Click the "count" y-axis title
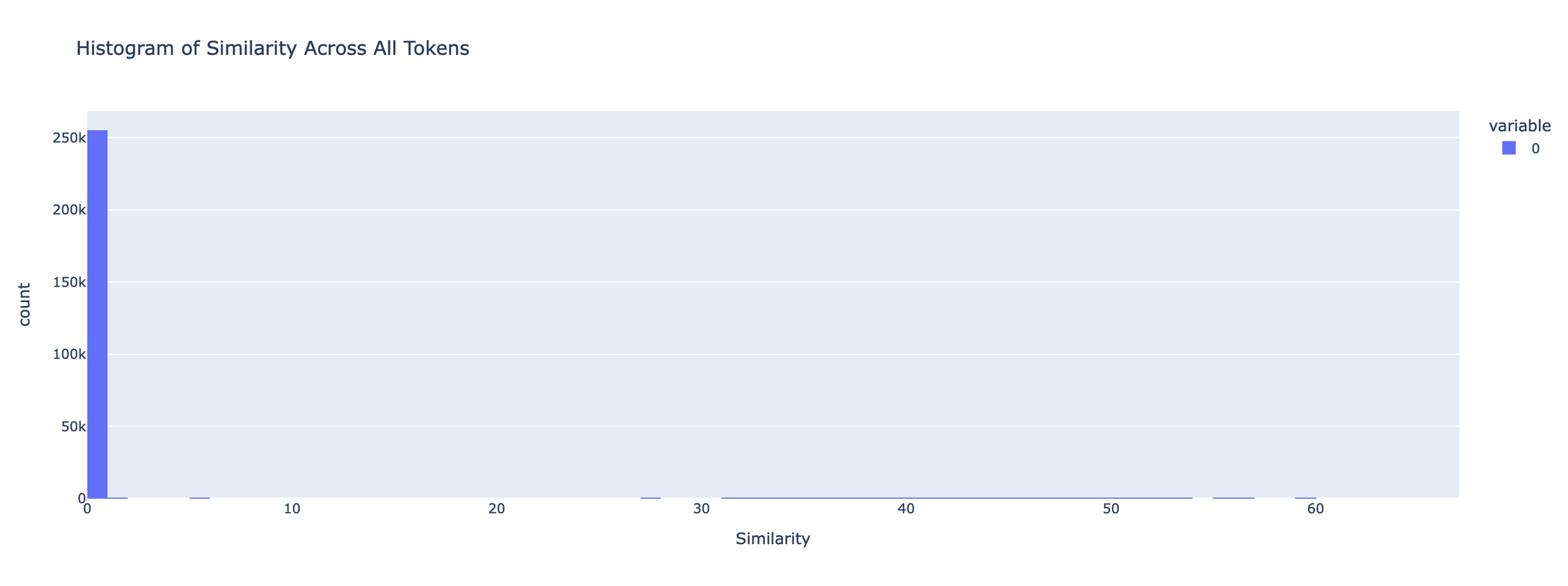Image resolution: width=1568 pixels, height=586 pixels. pyautogui.click(x=24, y=304)
